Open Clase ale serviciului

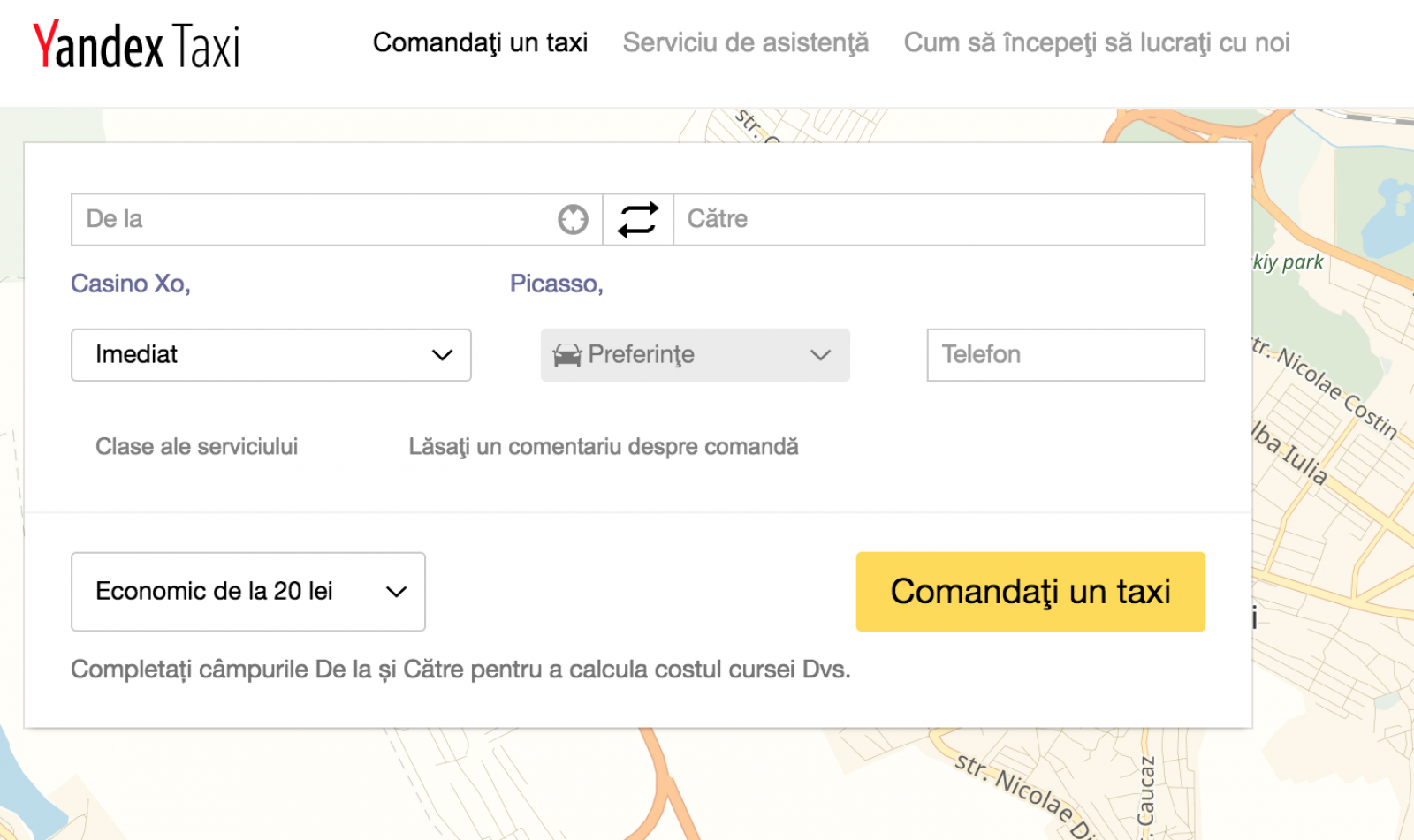click(196, 447)
